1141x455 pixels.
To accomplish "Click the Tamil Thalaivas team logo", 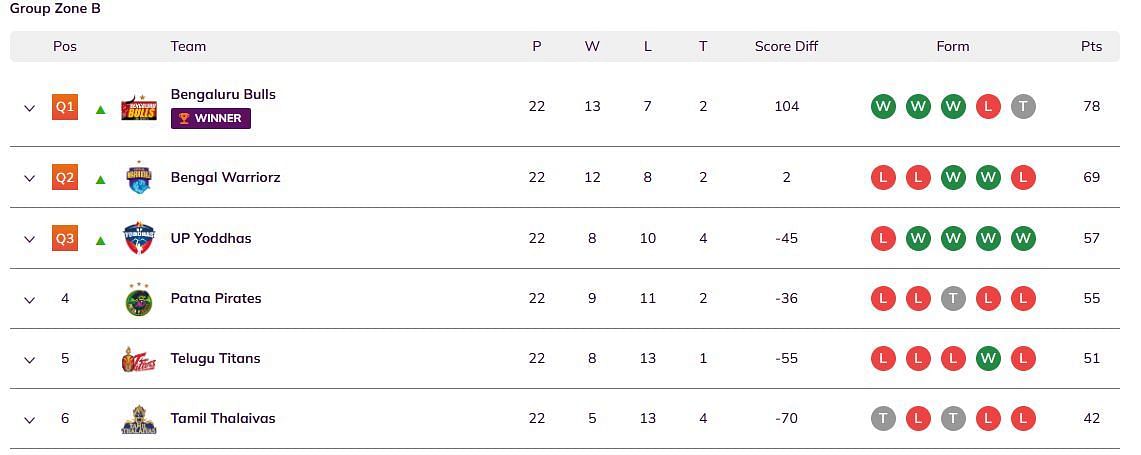I will pyautogui.click(x=139, y=419).
